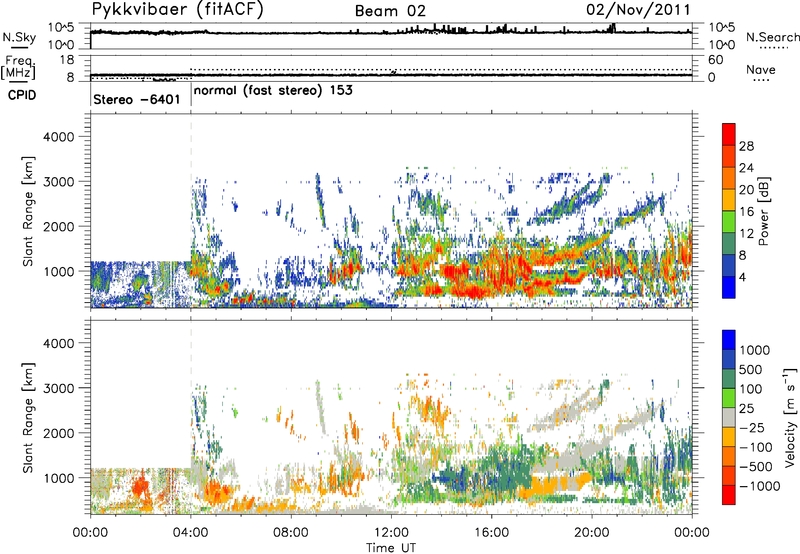Image resolution: width=800 pixels, height=554 pixels.
Task: Select the CPID row label
Action: (22, 95)
